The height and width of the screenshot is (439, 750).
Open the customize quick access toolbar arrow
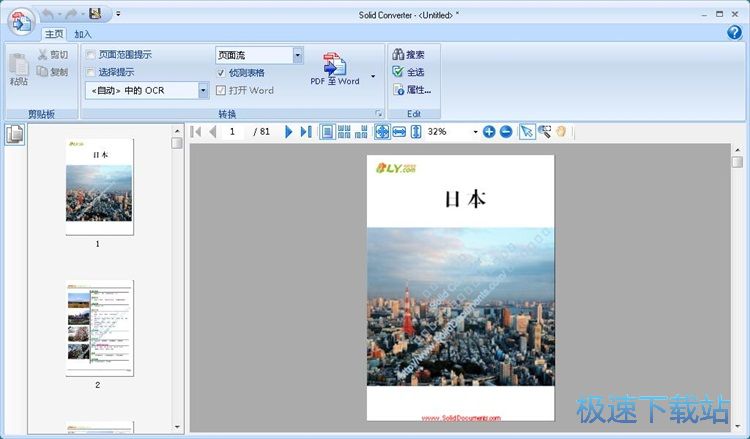coord(118,14)
